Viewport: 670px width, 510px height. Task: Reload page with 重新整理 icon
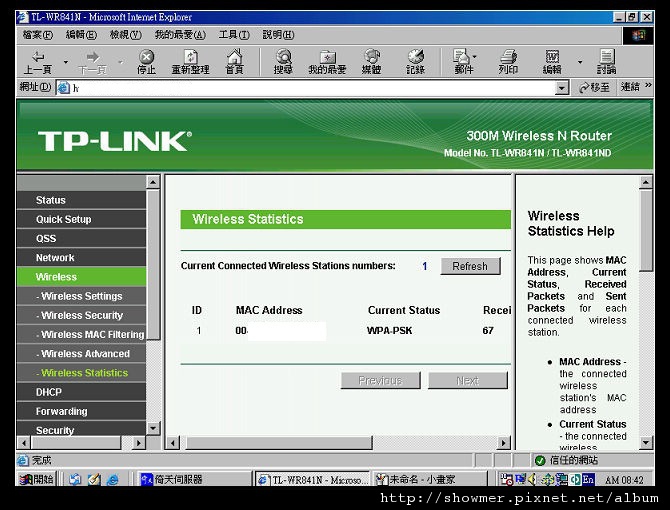click(x=191, y=62)
